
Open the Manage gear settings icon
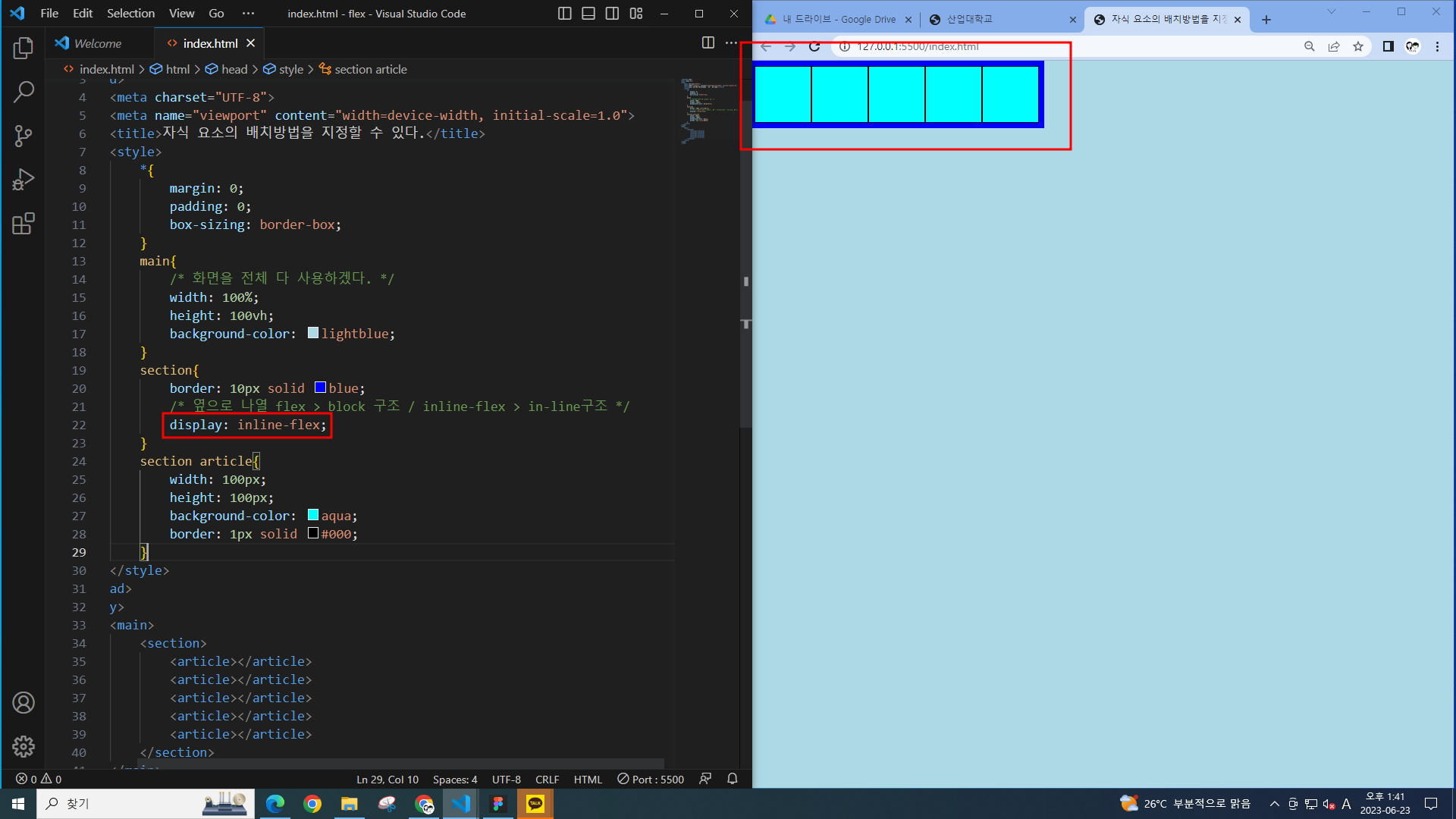pos(24,746)
